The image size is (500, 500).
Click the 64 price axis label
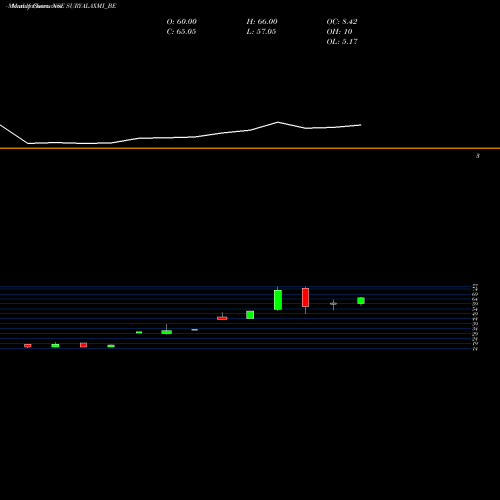(x=476, y=299)
